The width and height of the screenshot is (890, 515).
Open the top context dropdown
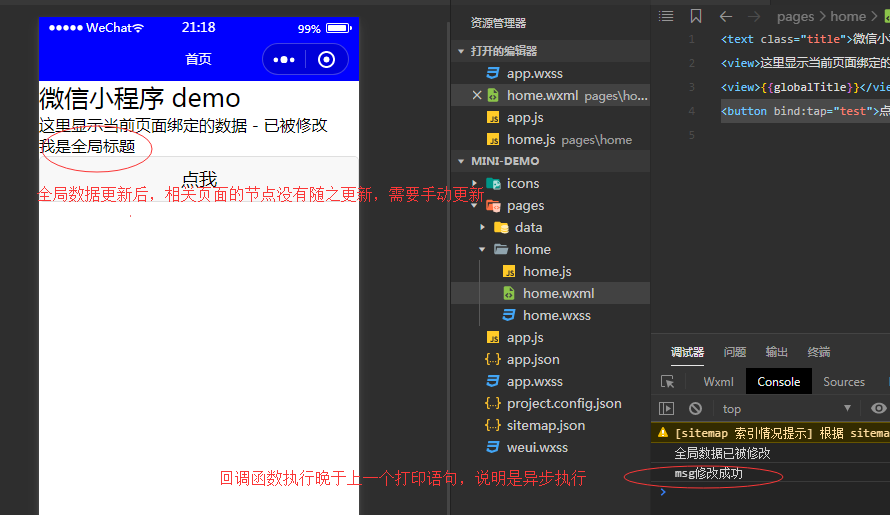click(787, 409)
